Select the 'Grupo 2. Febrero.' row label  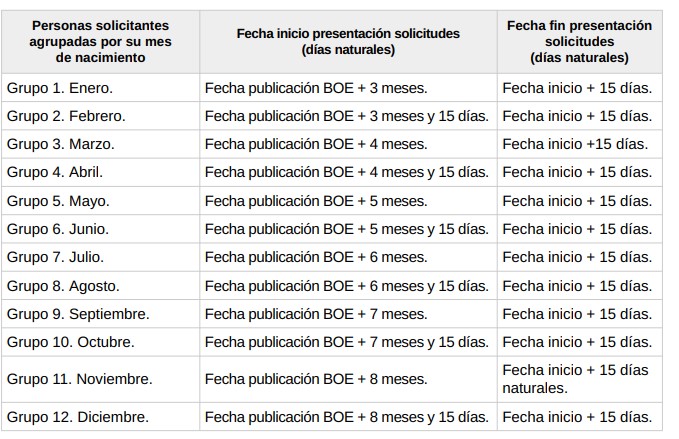tap(66, 116)
